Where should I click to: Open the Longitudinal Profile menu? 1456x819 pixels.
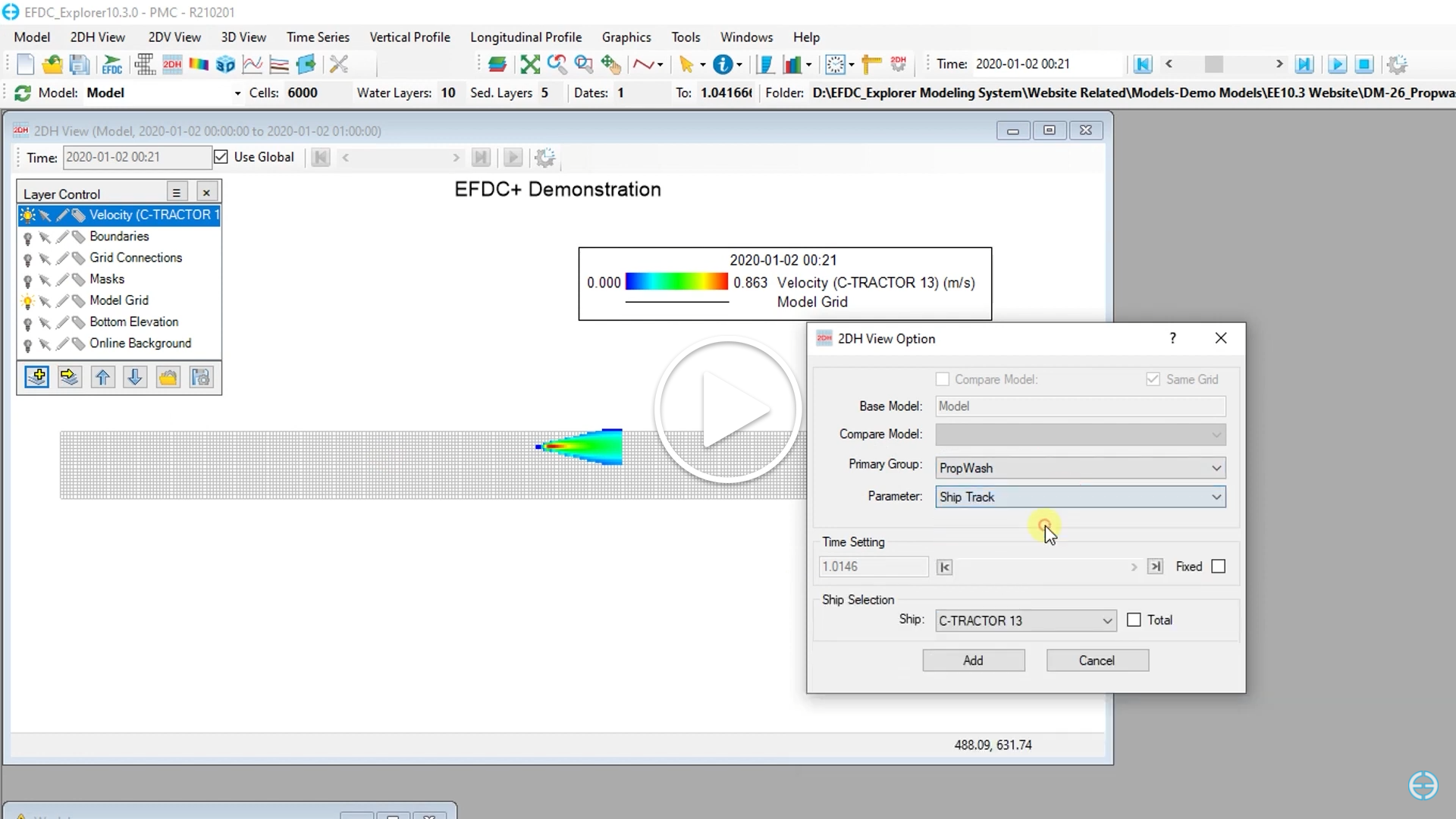(x=526, y=37)
